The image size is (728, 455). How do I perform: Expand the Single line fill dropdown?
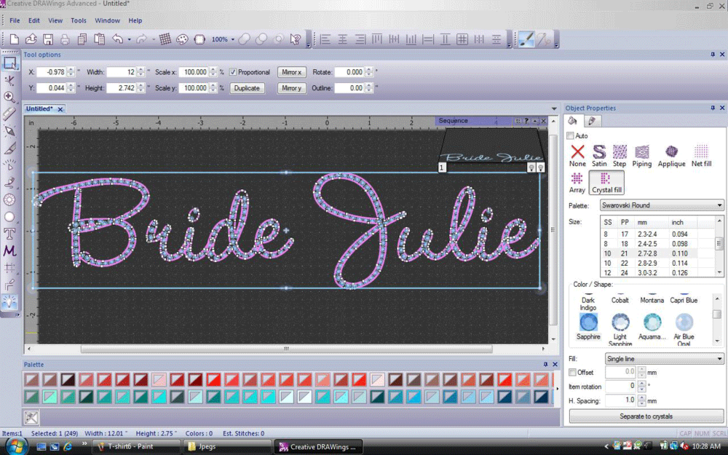click(664, 358)
